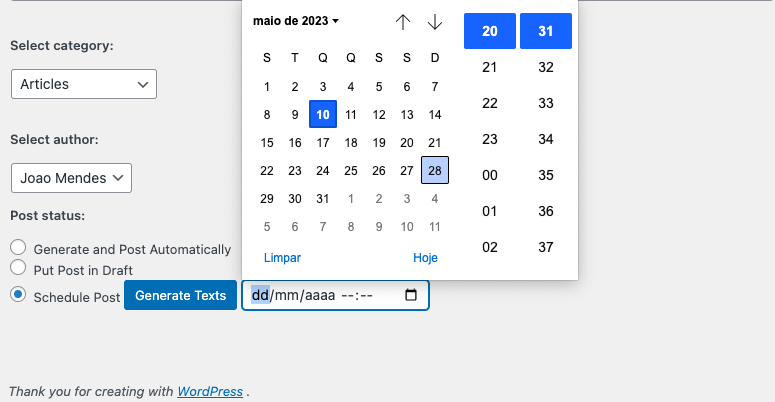
Task: Open the WordPress footer link
Action: [210, 391]
